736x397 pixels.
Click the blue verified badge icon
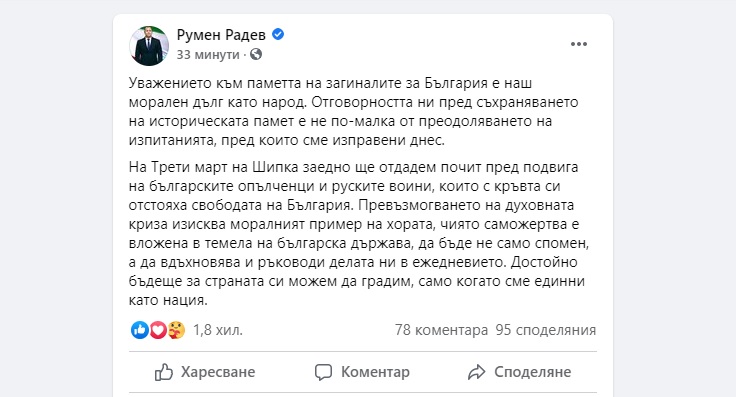coord(278,34)
